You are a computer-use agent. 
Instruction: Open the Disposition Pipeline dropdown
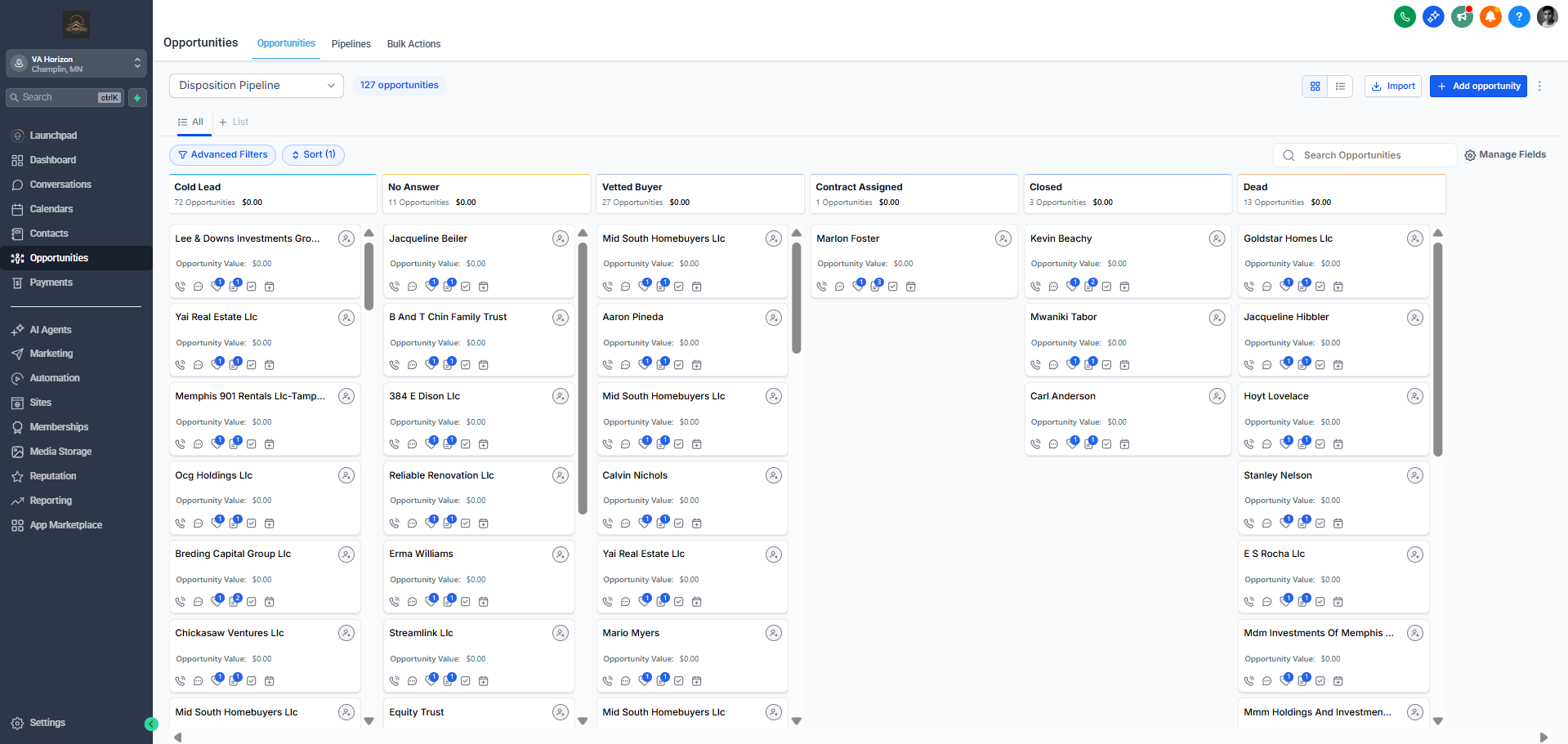256,85
